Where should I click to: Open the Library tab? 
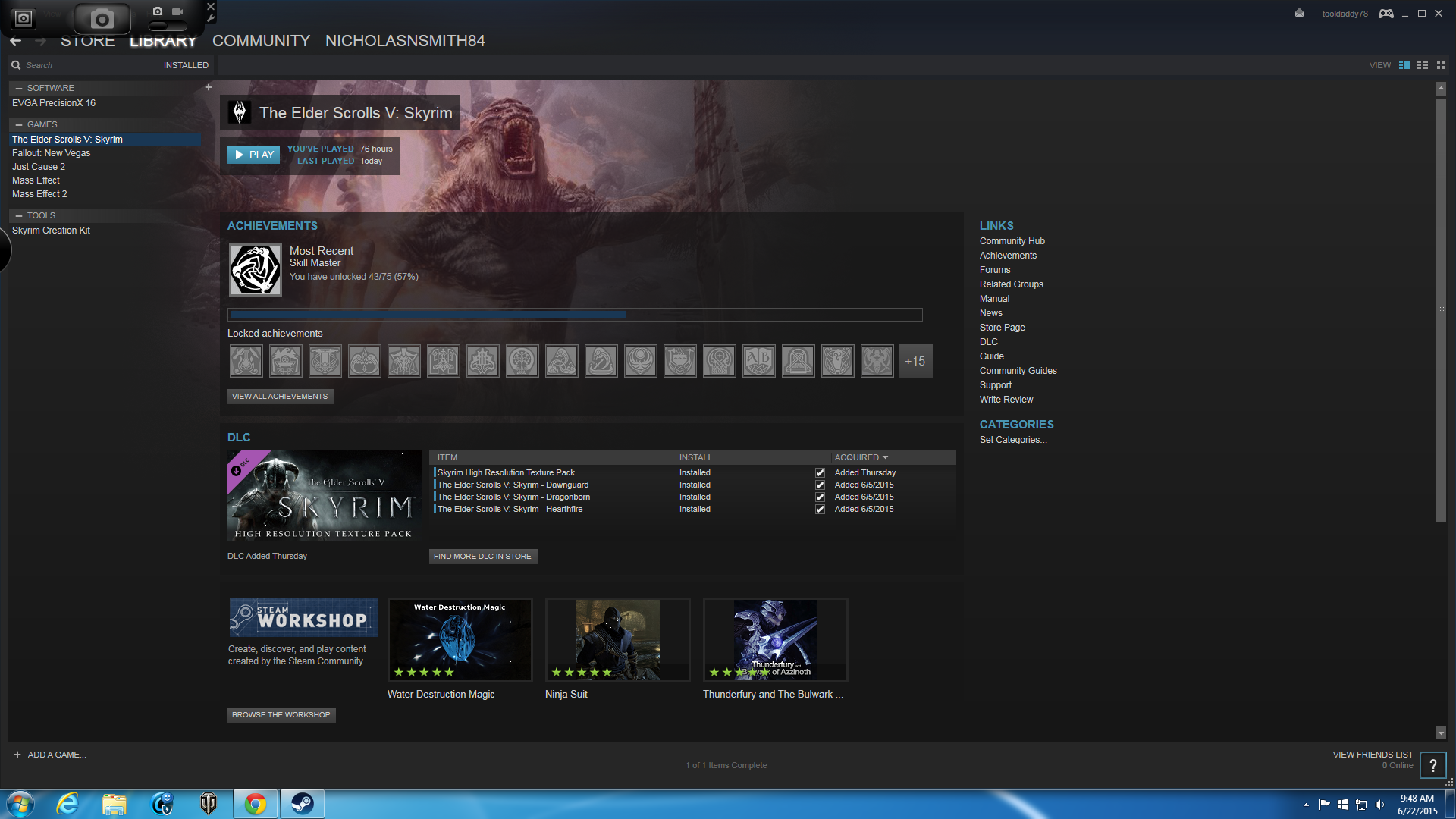click(x=163, y=41)
